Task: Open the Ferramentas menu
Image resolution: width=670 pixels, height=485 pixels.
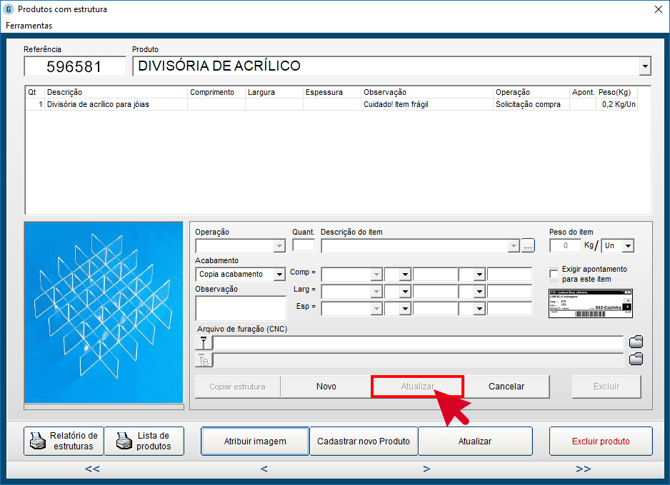Action: click(29, 26)
